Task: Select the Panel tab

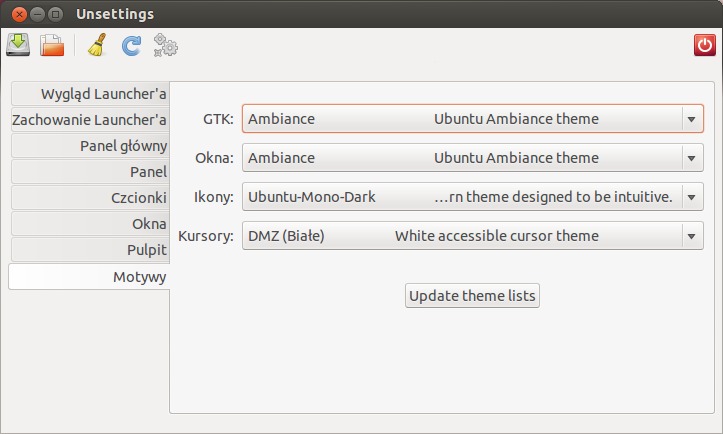Action: 90,172
